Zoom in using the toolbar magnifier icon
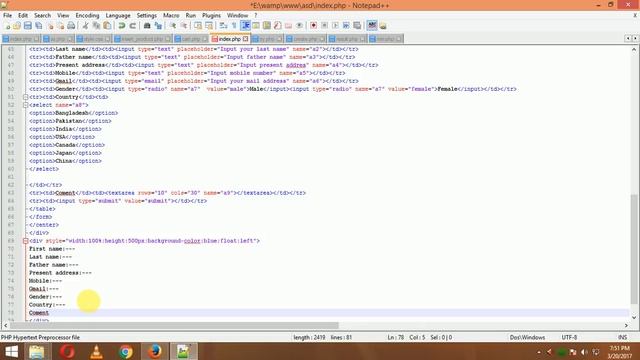The image size is (640, 360). click(173, 26)
